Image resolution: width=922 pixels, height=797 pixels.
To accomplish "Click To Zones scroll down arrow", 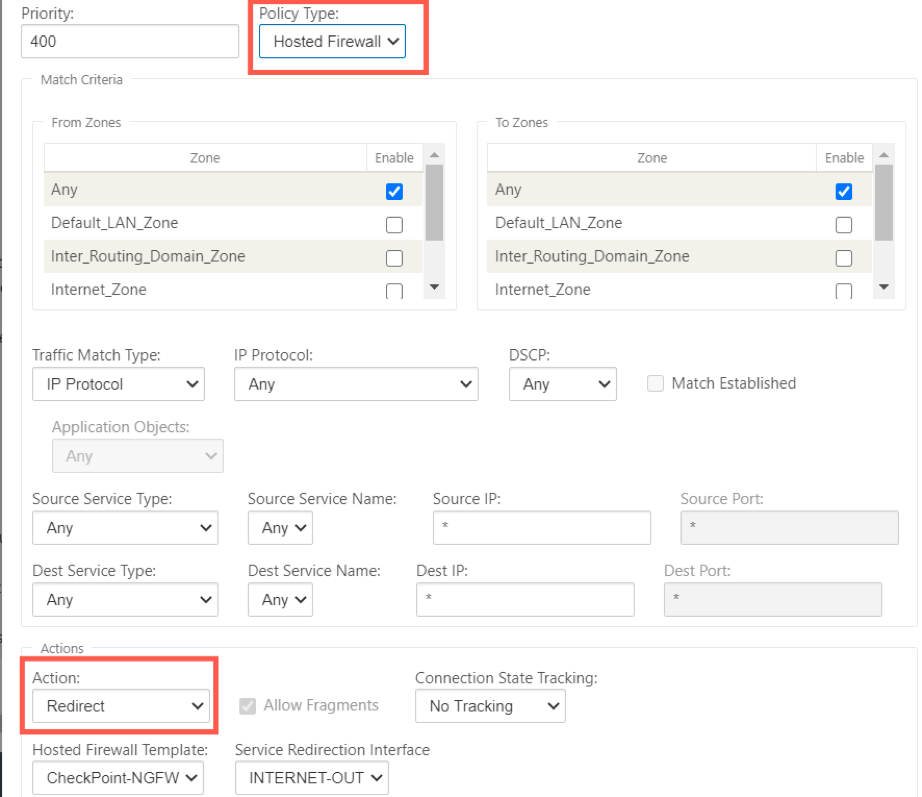I will click(x=884, y=287).
